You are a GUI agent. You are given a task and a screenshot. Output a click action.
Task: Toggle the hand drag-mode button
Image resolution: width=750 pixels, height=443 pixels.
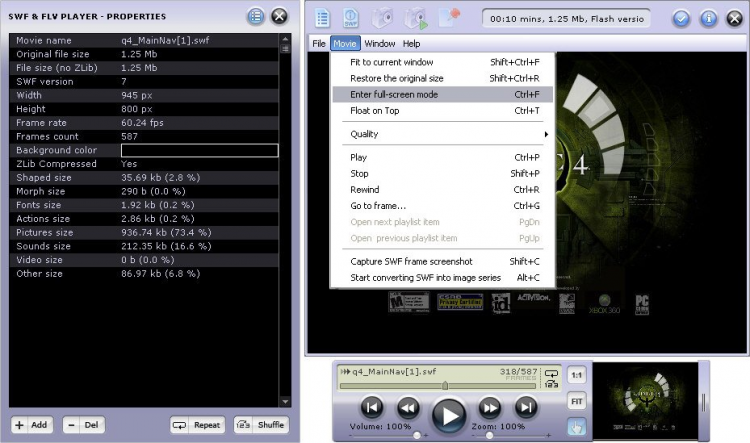click(577, 427)
